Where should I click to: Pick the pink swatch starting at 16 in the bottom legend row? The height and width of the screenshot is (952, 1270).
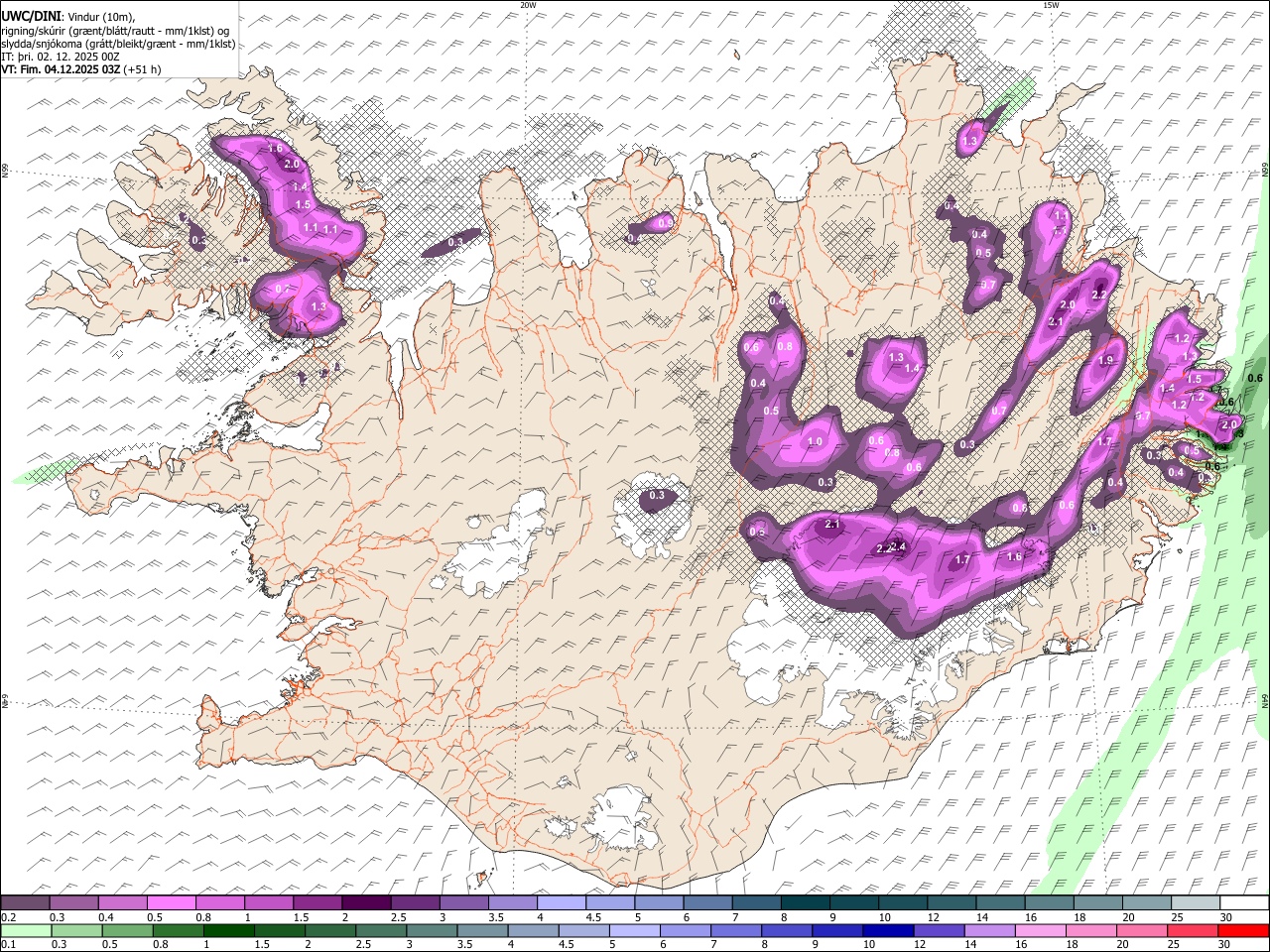point(1042,930)
